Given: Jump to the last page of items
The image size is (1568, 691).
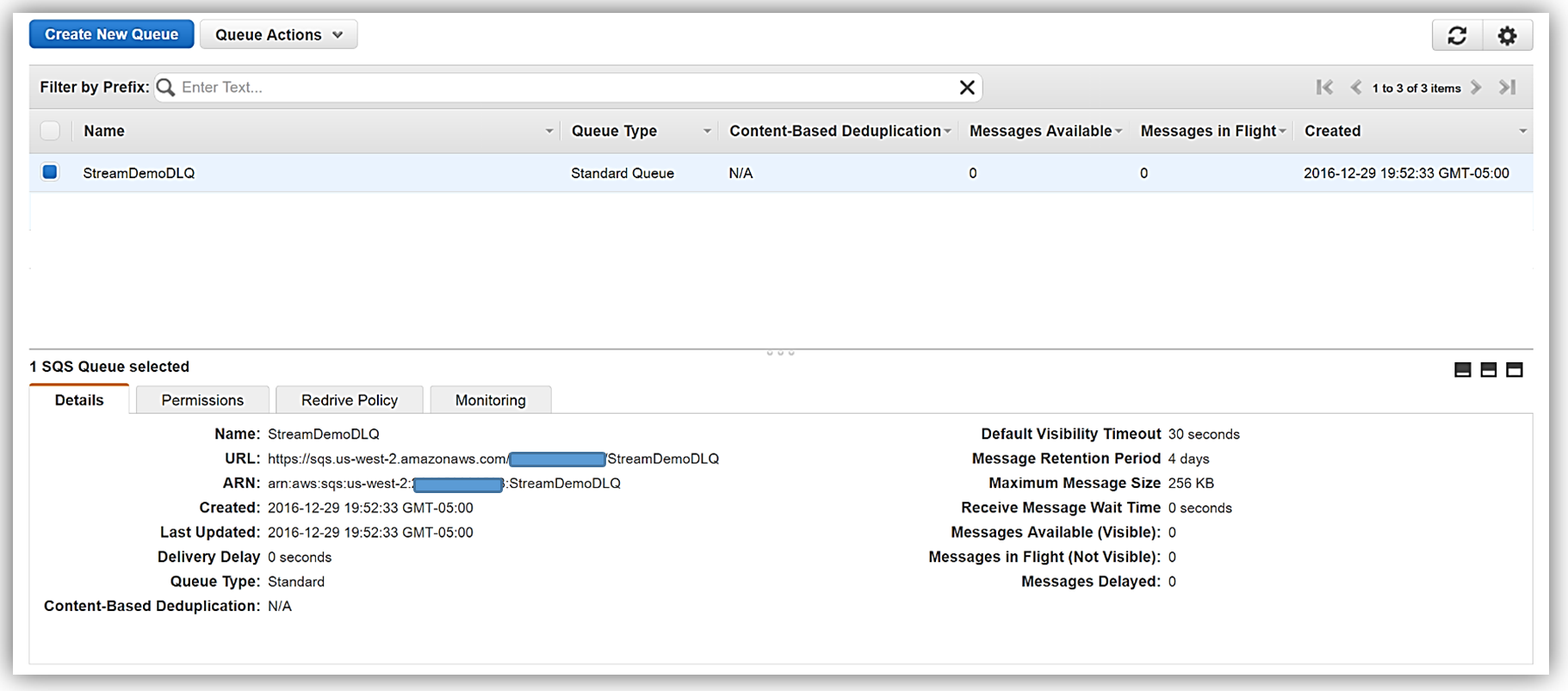Looking at the screenshot, I should click(x=1507, y=87).
